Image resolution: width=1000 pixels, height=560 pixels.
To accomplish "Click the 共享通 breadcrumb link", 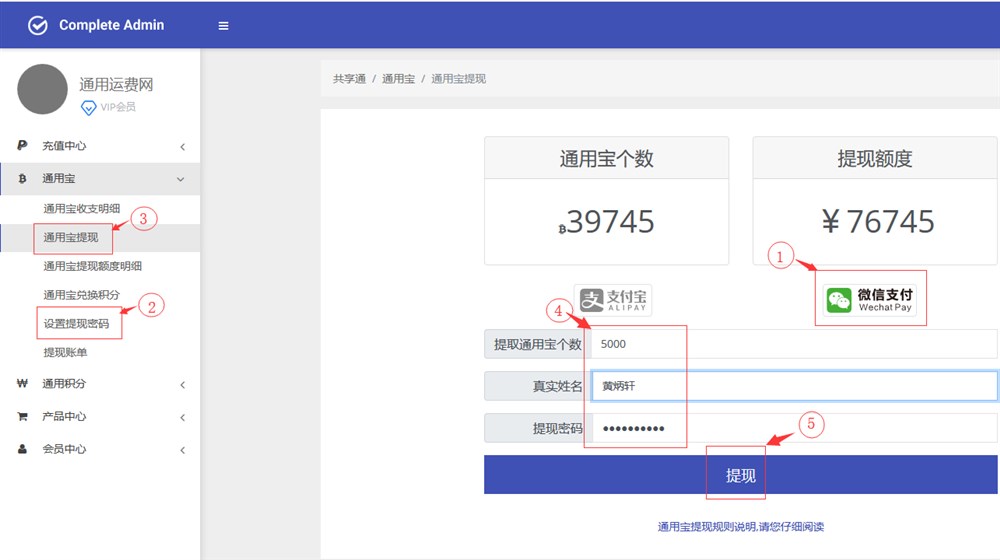I will 349,79.
